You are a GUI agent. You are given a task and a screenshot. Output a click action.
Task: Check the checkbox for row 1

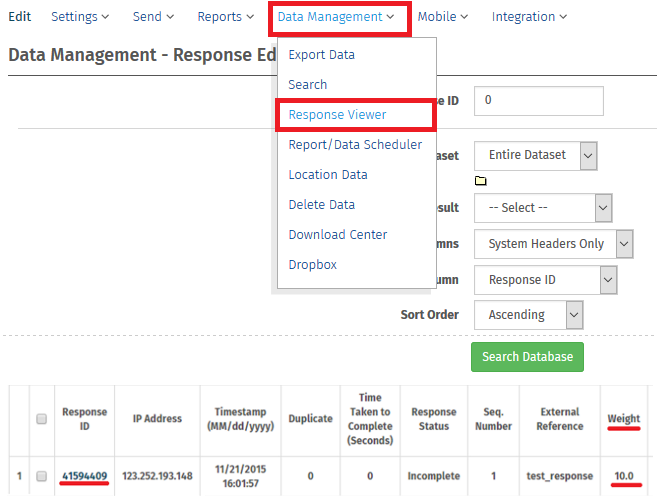[41, 476]
